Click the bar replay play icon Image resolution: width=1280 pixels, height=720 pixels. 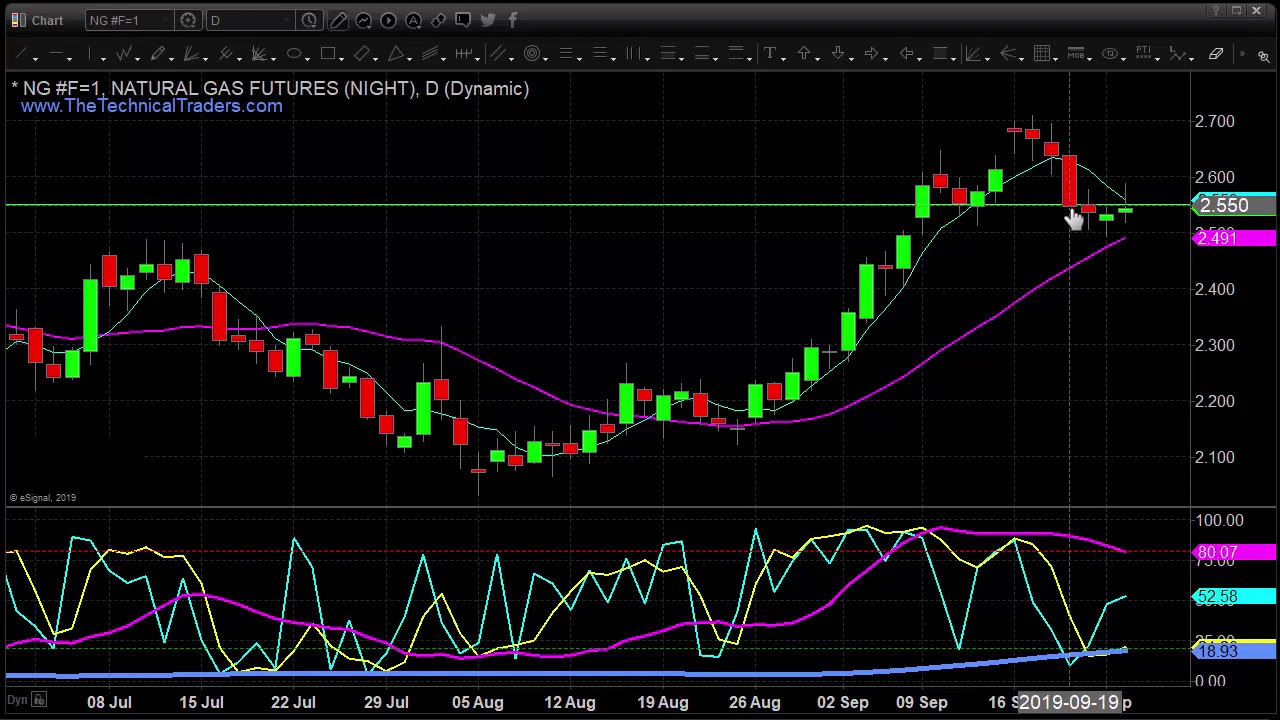coord(388,20)
